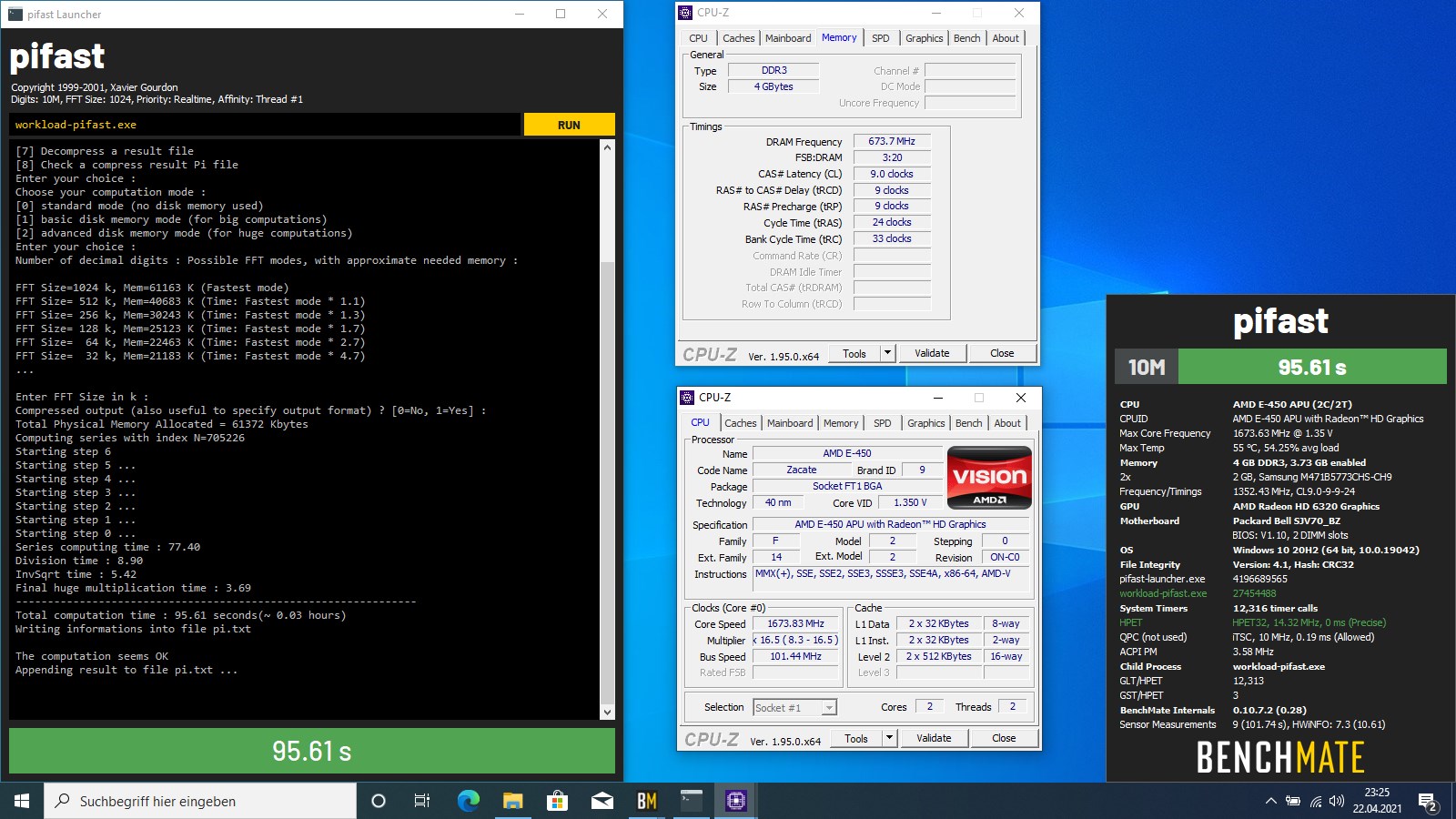This screenshot has width=1456, height=819.
Task: Open SPD tab in upper CPU-Z window
Action: pos(880,38)
